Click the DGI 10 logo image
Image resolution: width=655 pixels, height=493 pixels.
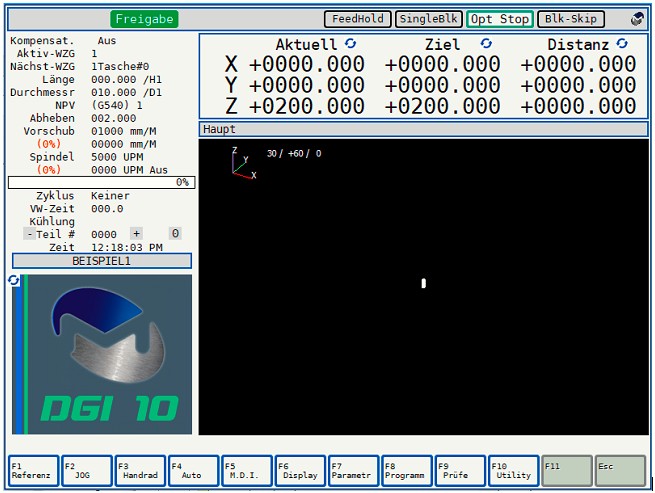tap(102, 354)
